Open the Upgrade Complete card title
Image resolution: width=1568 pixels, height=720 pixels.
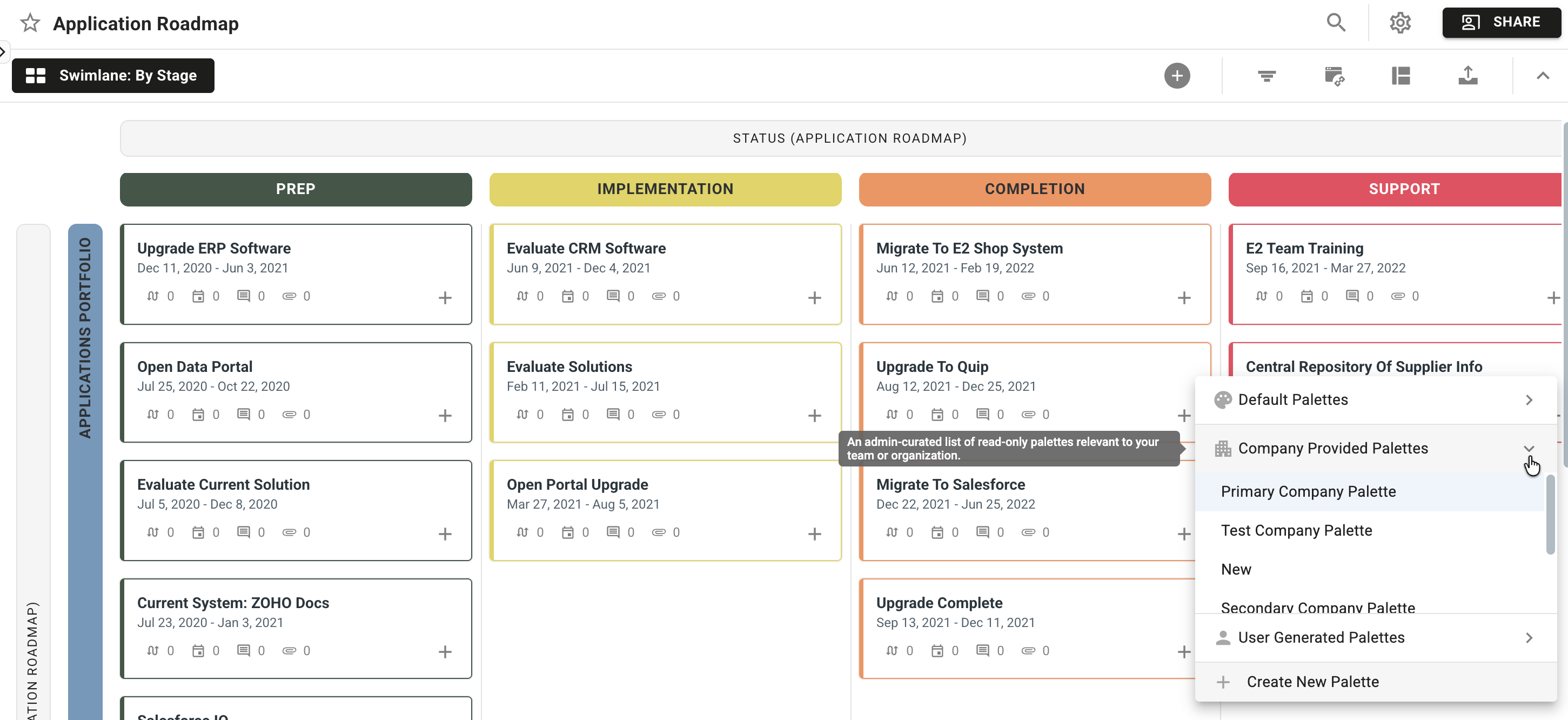(x=939, y=603)
